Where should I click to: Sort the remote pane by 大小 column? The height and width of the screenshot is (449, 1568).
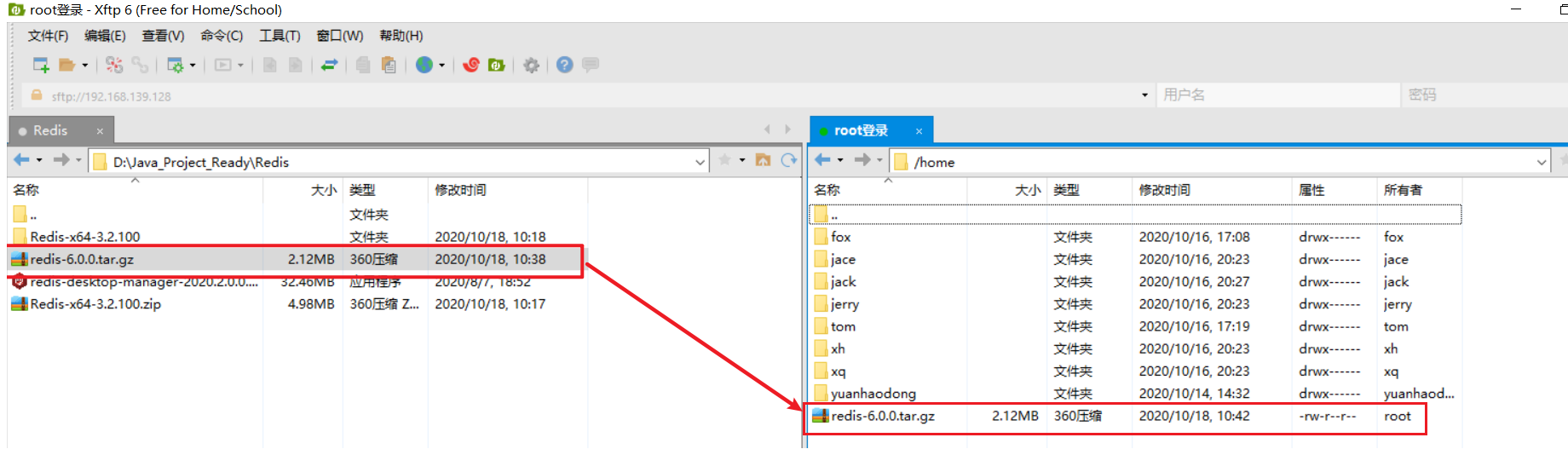(x=1006, y=190)
